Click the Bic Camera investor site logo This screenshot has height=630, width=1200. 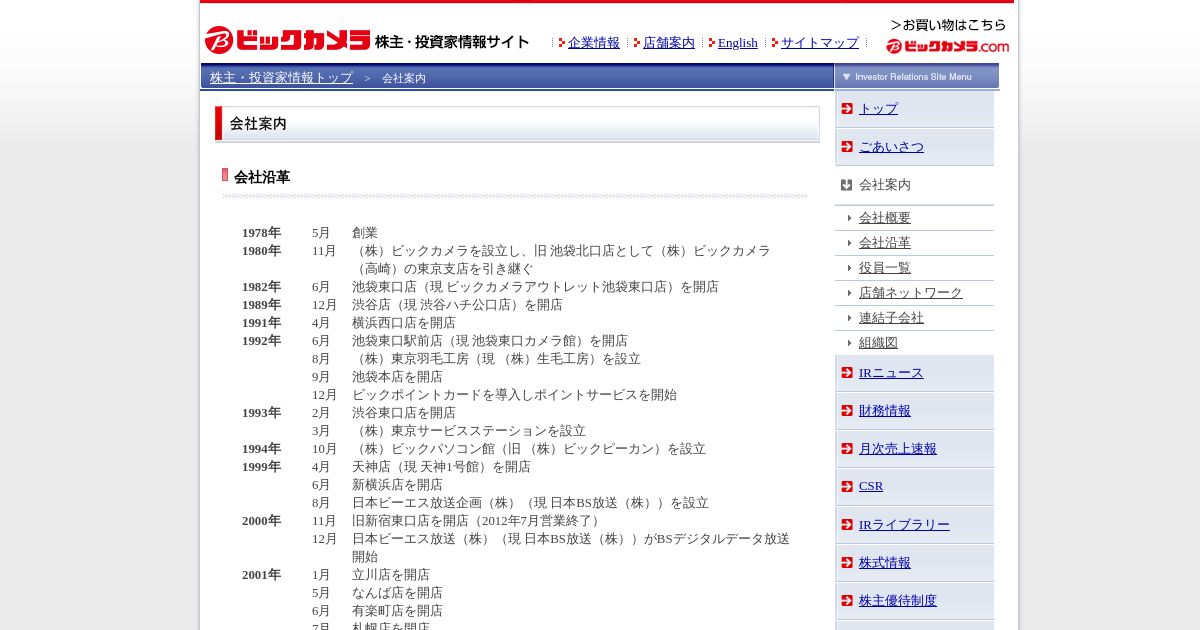coord(367,40)
